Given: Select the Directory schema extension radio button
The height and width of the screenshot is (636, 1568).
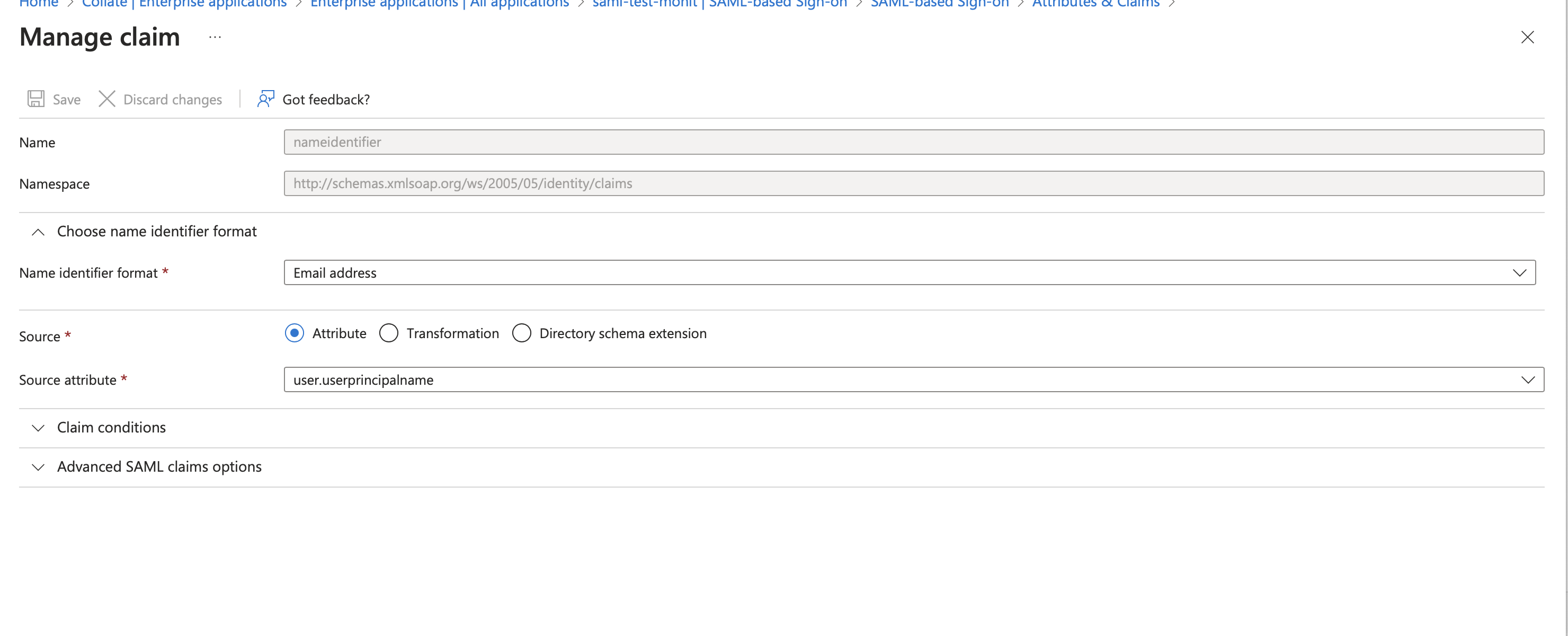Looking at the screenshot, I should [x=521, y=333].
